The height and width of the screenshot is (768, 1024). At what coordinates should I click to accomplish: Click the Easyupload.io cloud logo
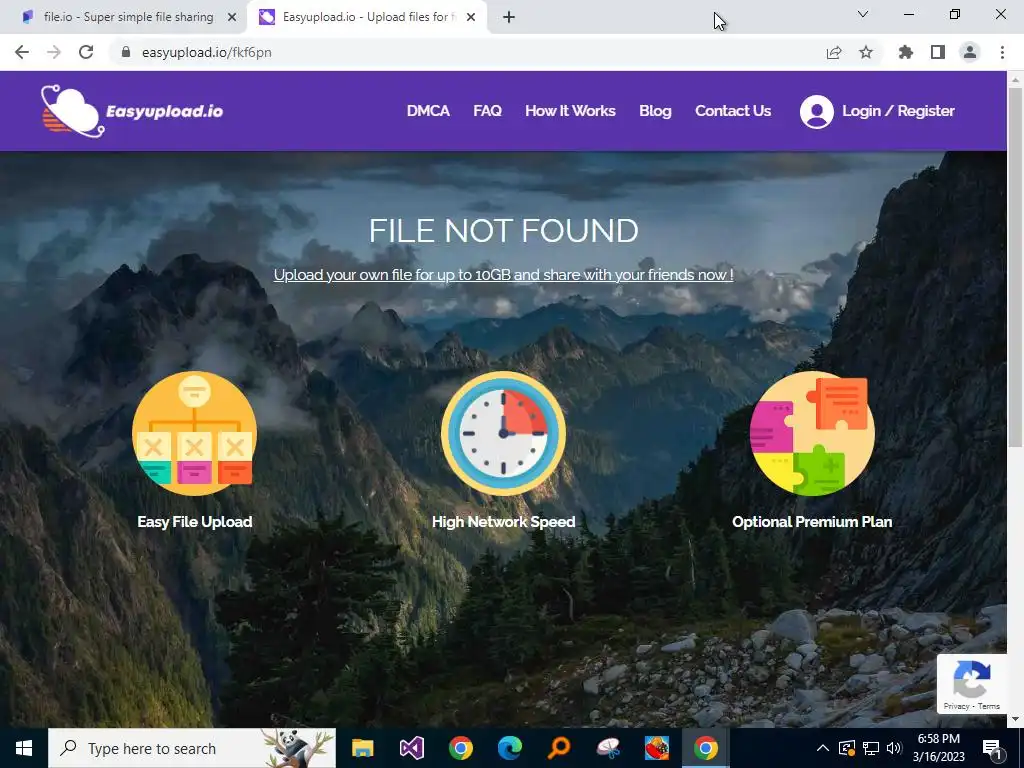point(72,111)
